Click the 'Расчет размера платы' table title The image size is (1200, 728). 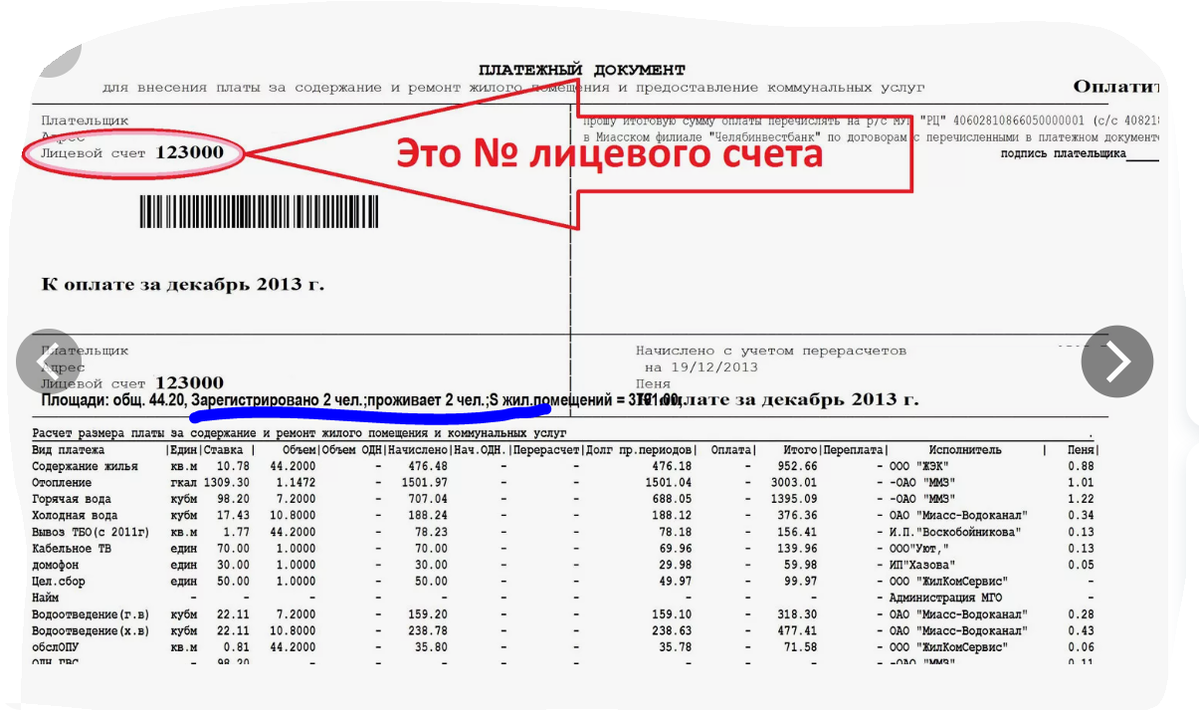[x=299, y=434]
